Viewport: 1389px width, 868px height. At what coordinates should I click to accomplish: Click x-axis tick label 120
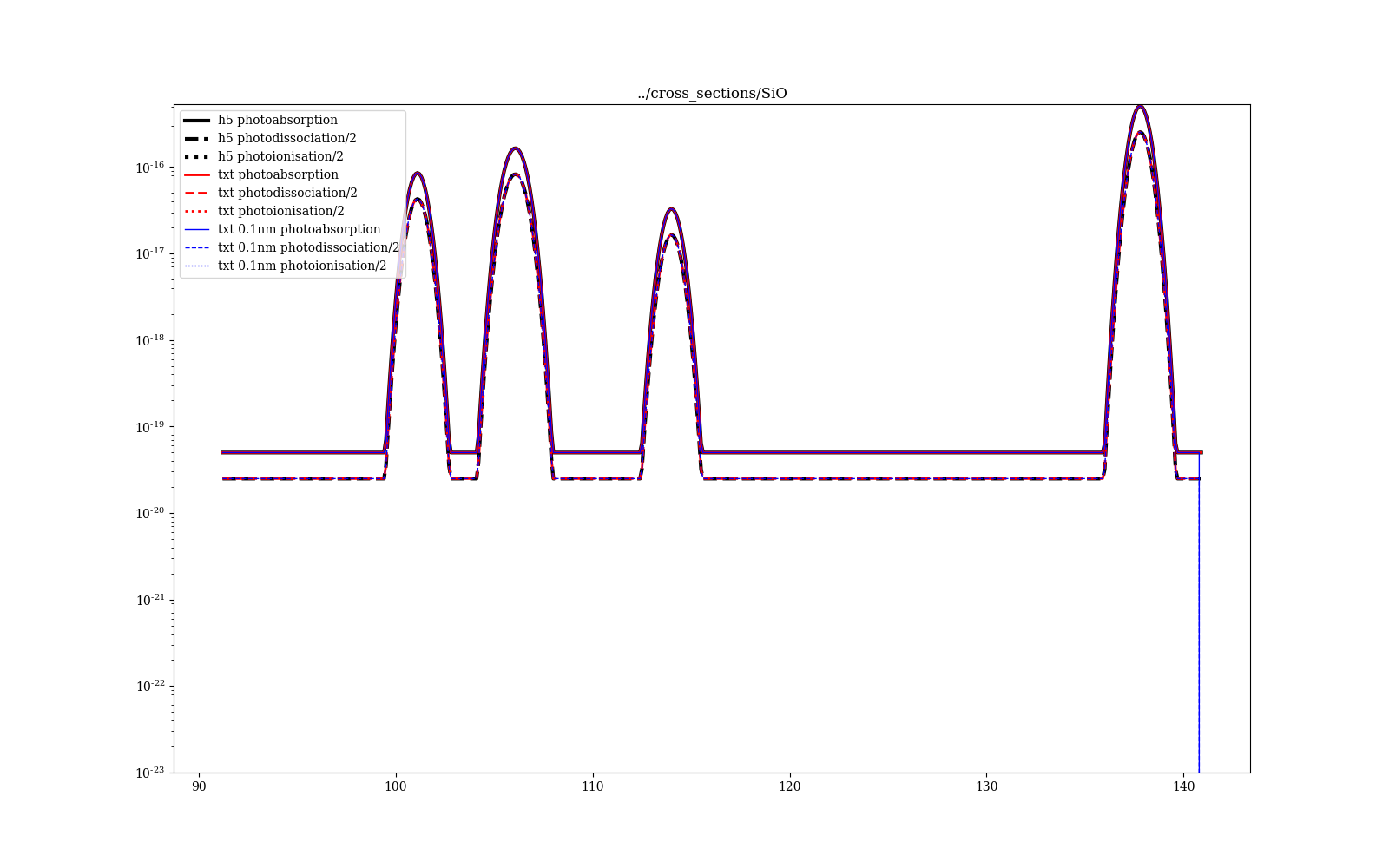[x=790, y=786]
